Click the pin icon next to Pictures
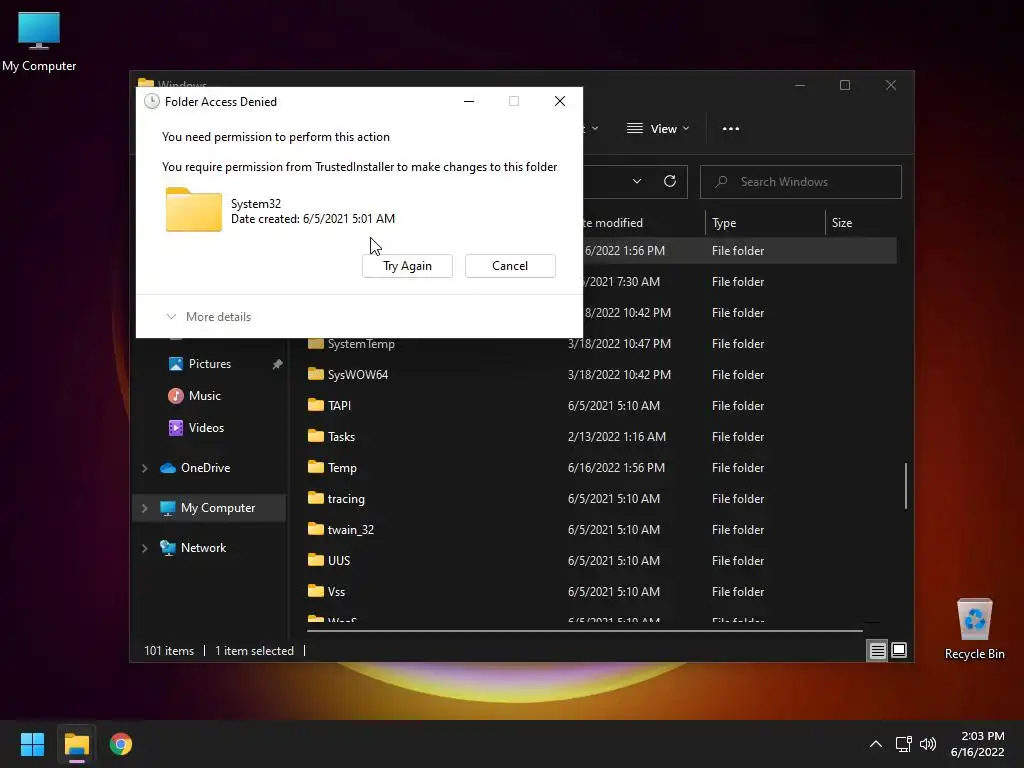The width and height of the screenshot is (1024, 768). click(278, 364)
